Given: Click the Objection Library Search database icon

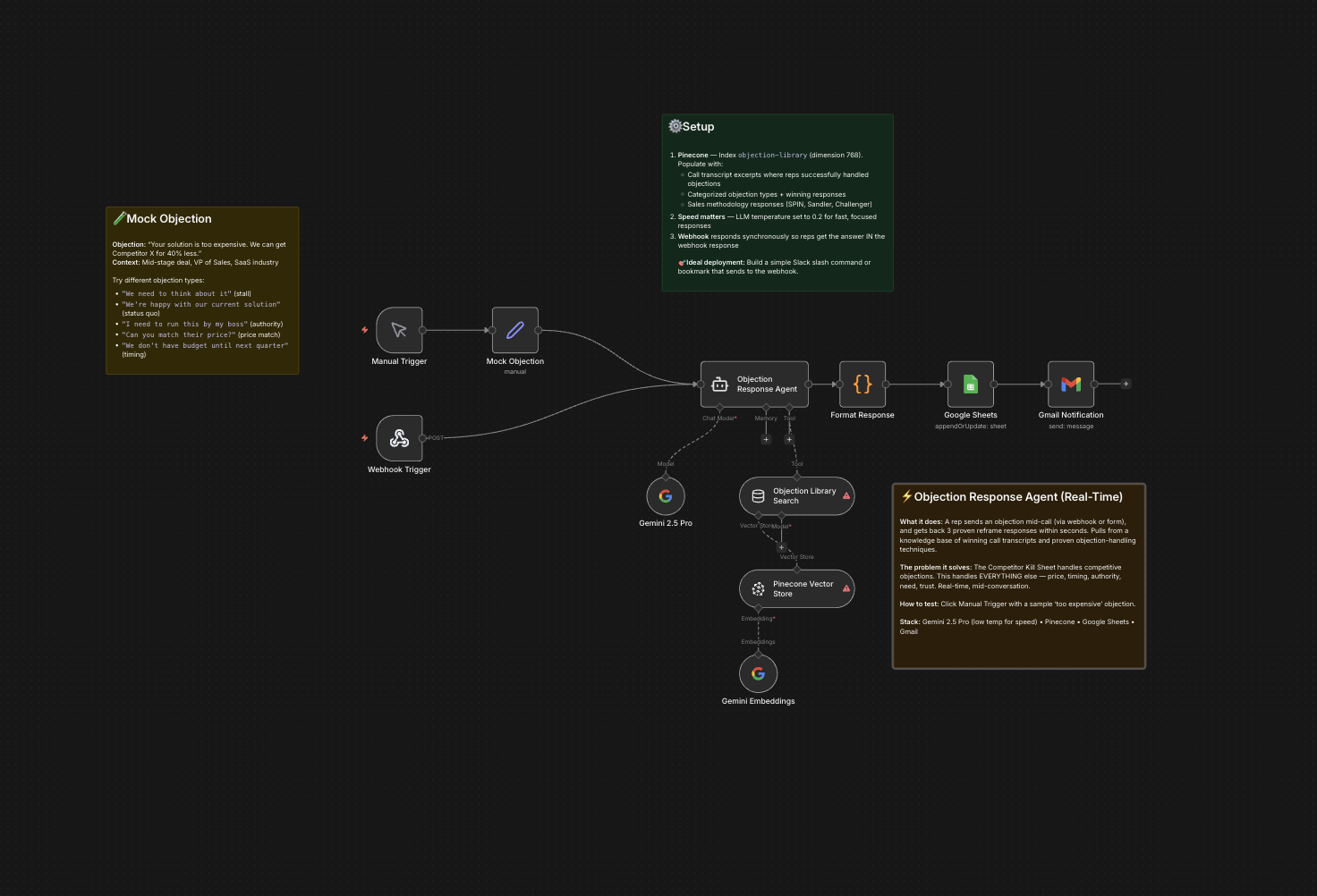Looking at the screenshot, I should (758, 496).
